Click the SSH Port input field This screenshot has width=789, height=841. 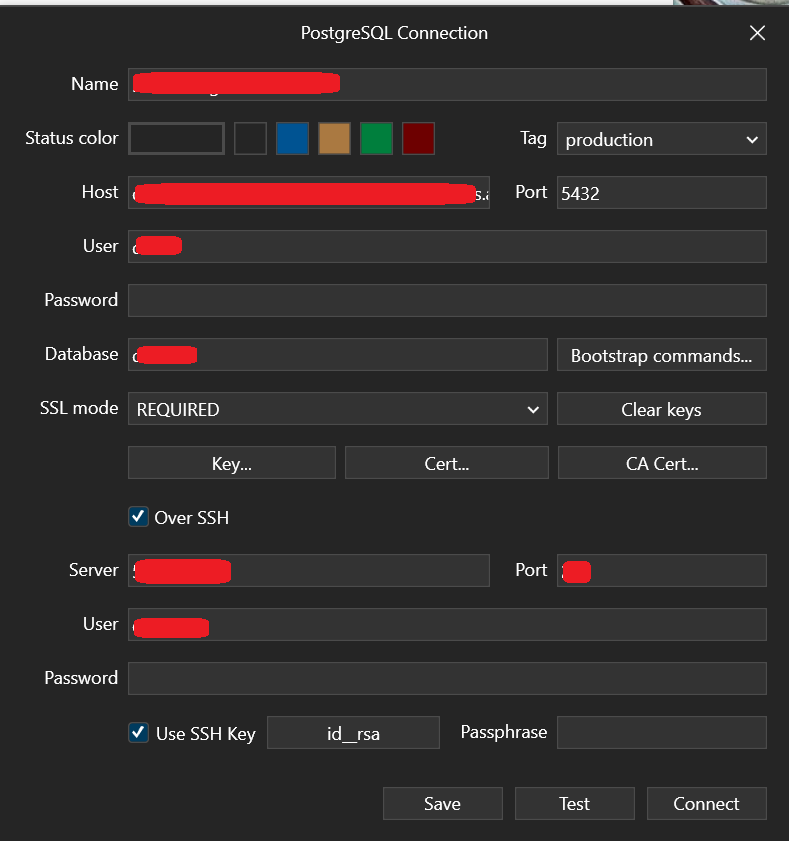tap(661, 570)
